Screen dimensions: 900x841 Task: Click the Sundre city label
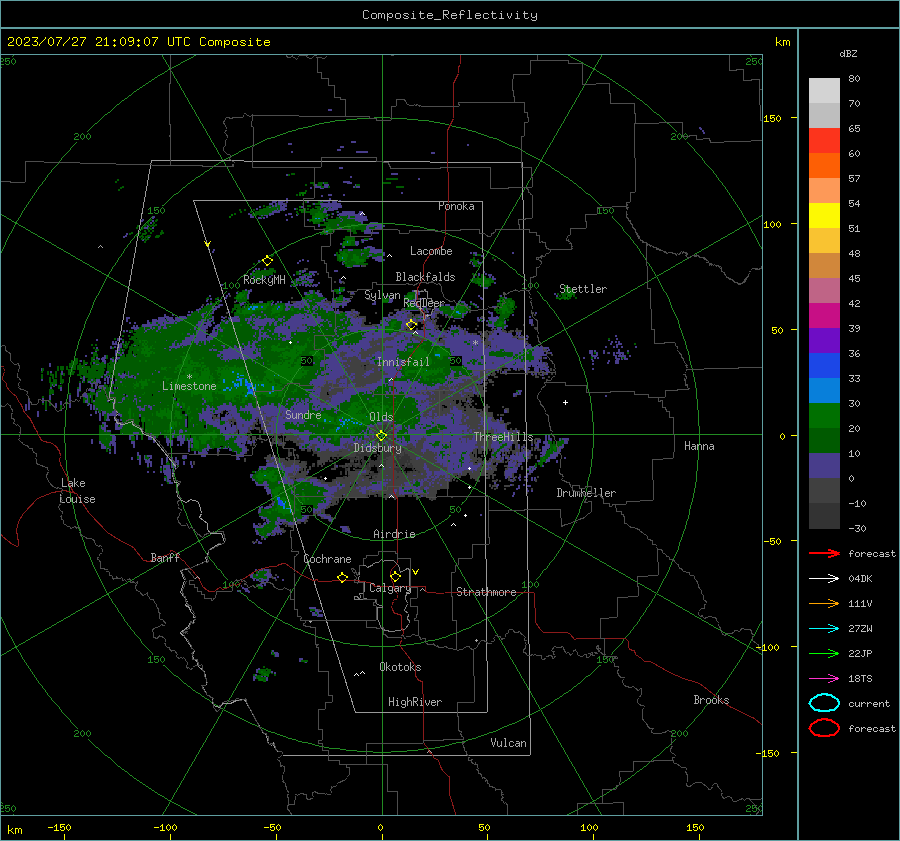(303, 414)
